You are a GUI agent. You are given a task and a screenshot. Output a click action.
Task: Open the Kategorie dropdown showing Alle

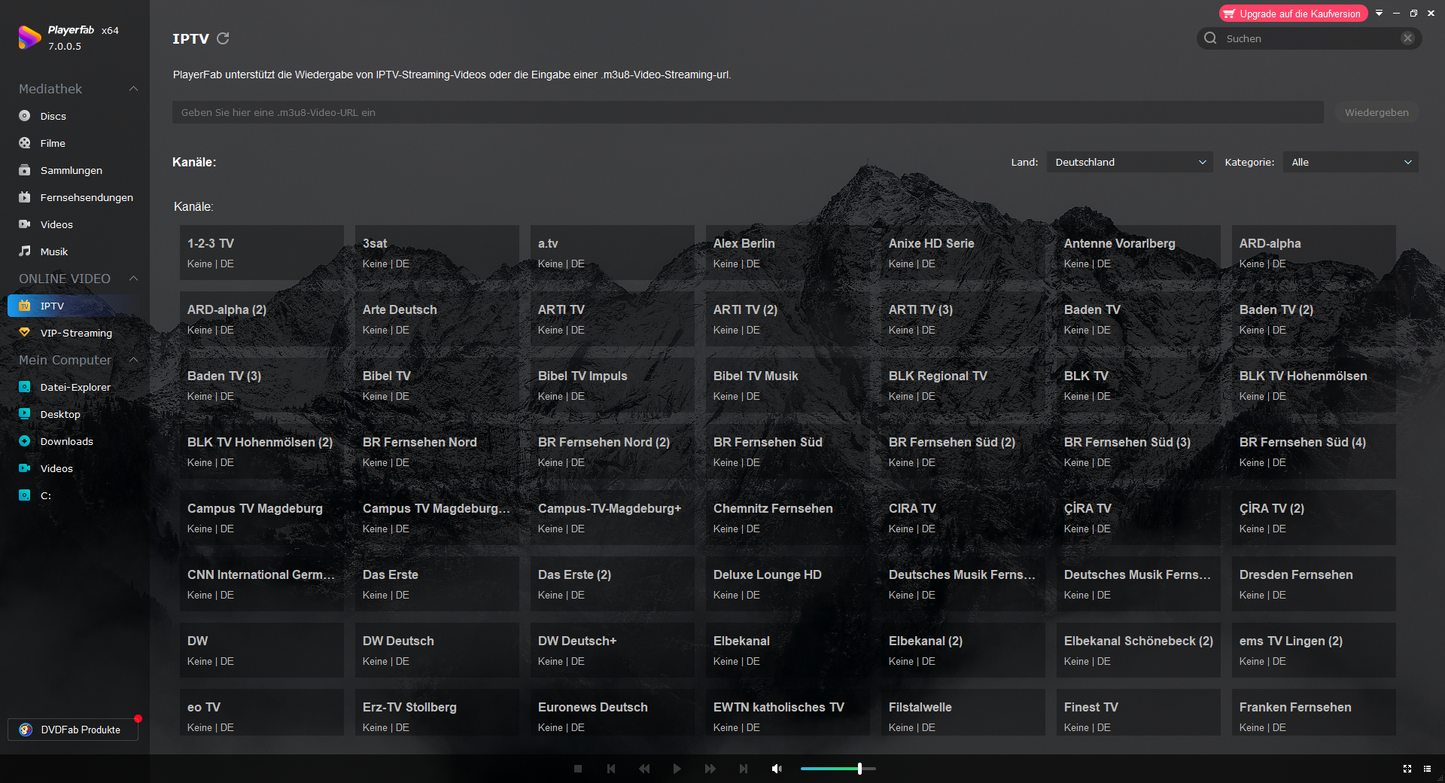1351,162
